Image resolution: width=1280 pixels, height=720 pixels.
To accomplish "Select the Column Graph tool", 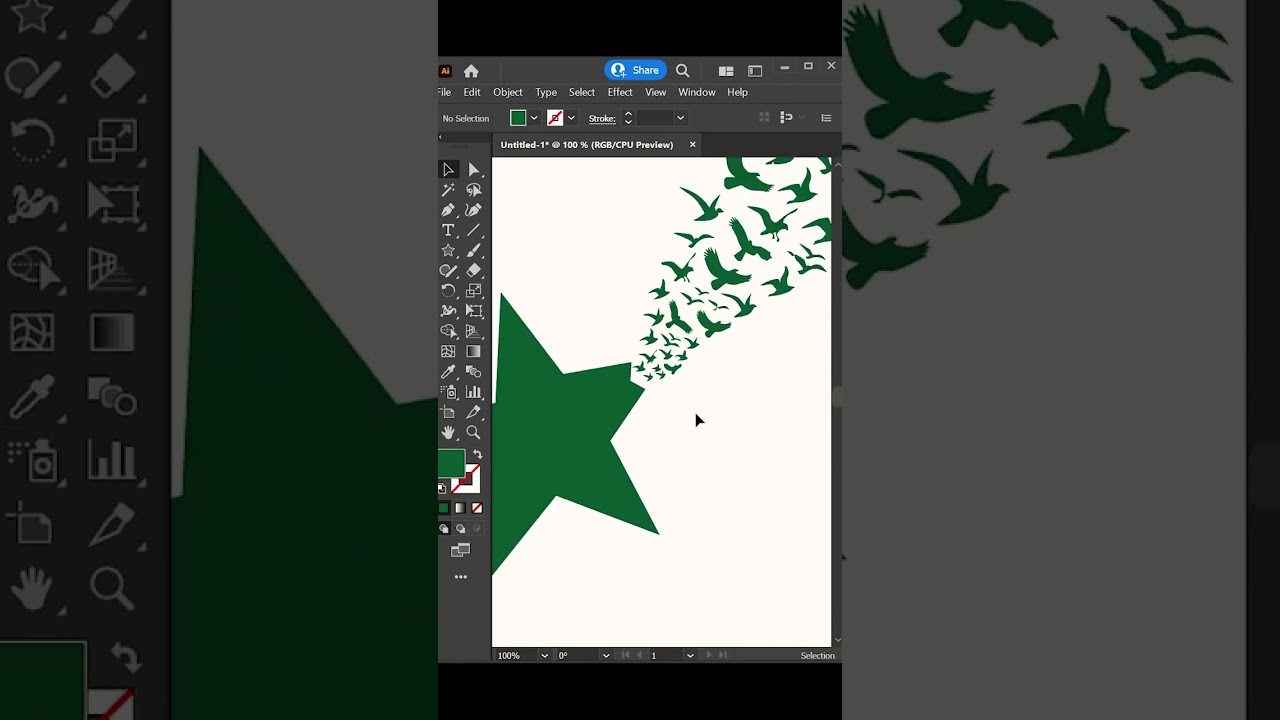I will (474, 392).
